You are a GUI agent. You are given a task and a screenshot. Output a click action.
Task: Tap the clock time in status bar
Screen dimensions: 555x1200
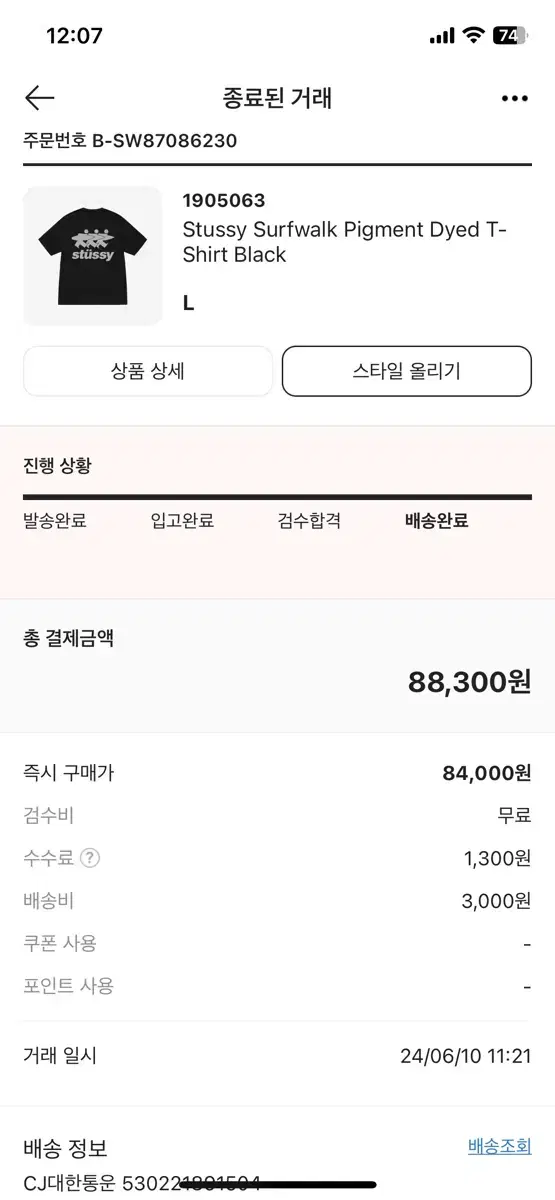75,36
